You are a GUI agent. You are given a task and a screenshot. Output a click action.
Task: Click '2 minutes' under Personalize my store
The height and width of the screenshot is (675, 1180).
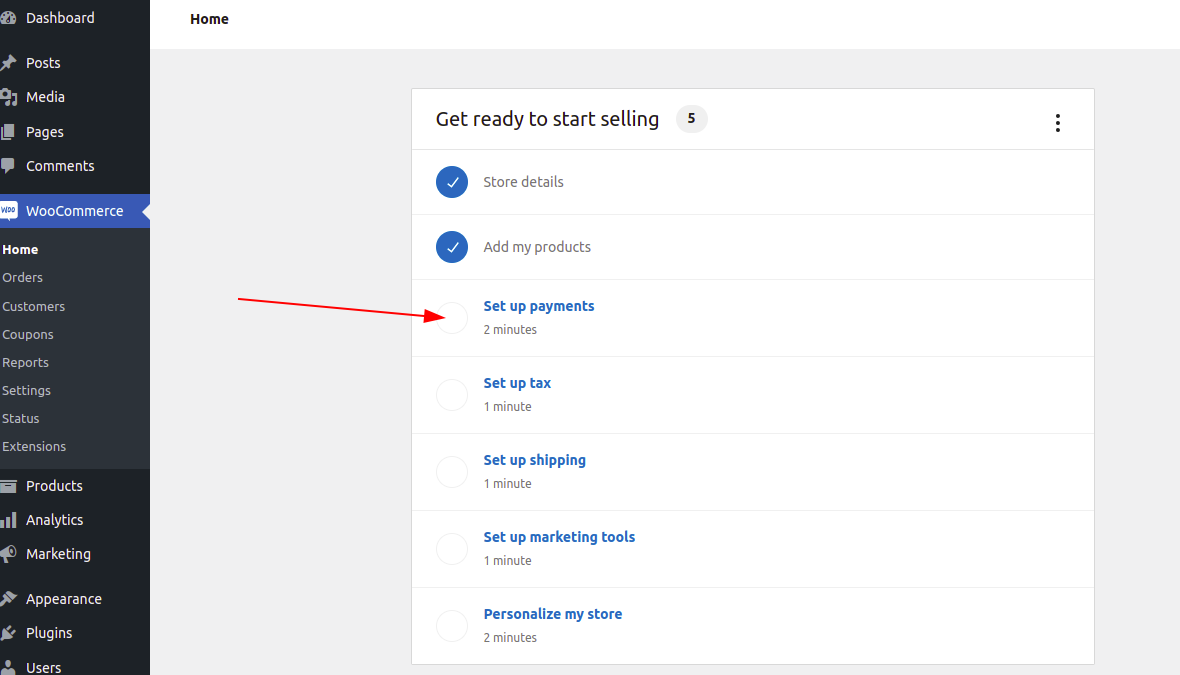[509, 637]
